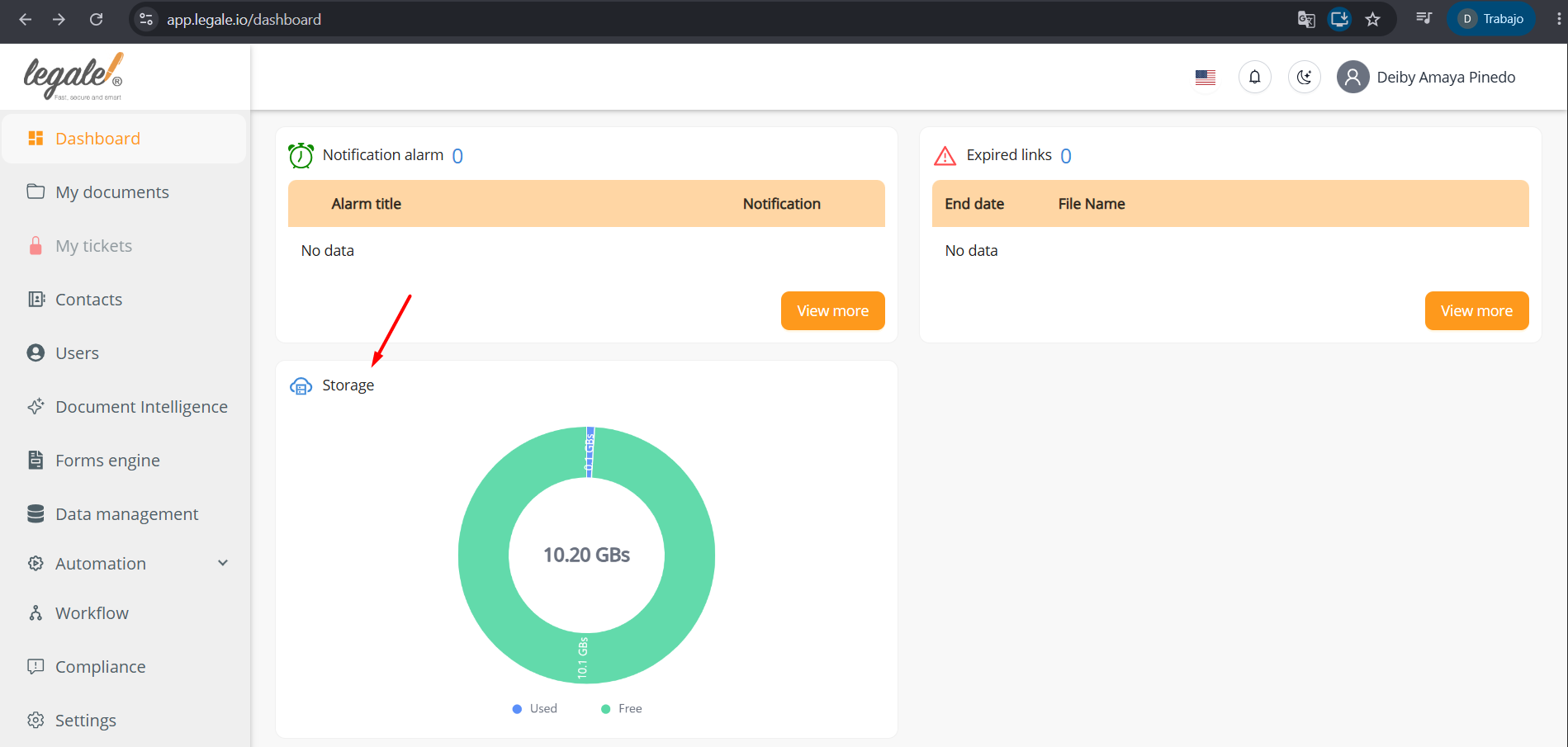Screen dimensions: 1568x747
Task: Click the Notification alarm count 0
Action: (457, 156)
